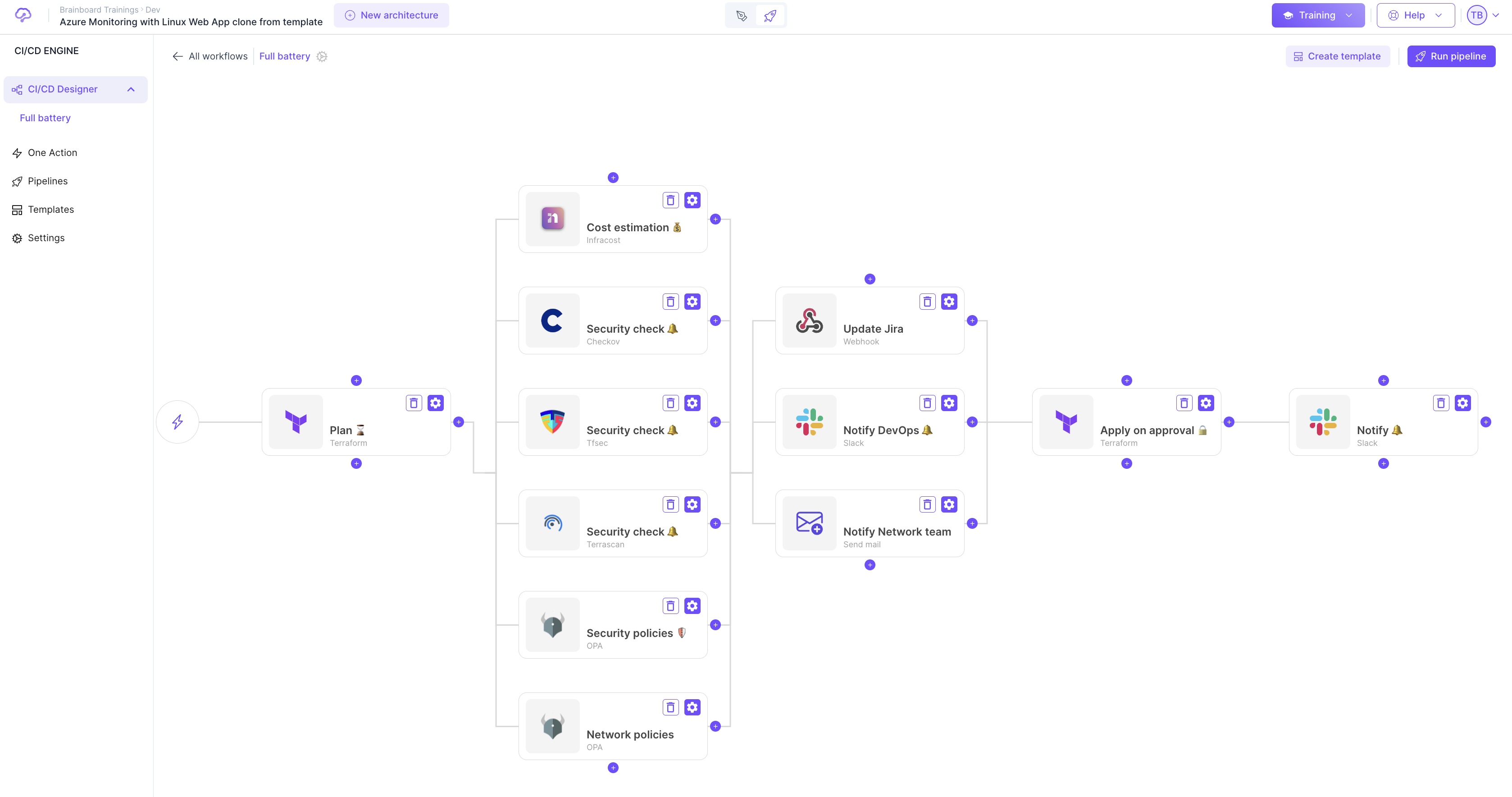Open settings gear for Plan Terraform step
The height and width of the screenshot is (797, 1512).
[436, 403]
